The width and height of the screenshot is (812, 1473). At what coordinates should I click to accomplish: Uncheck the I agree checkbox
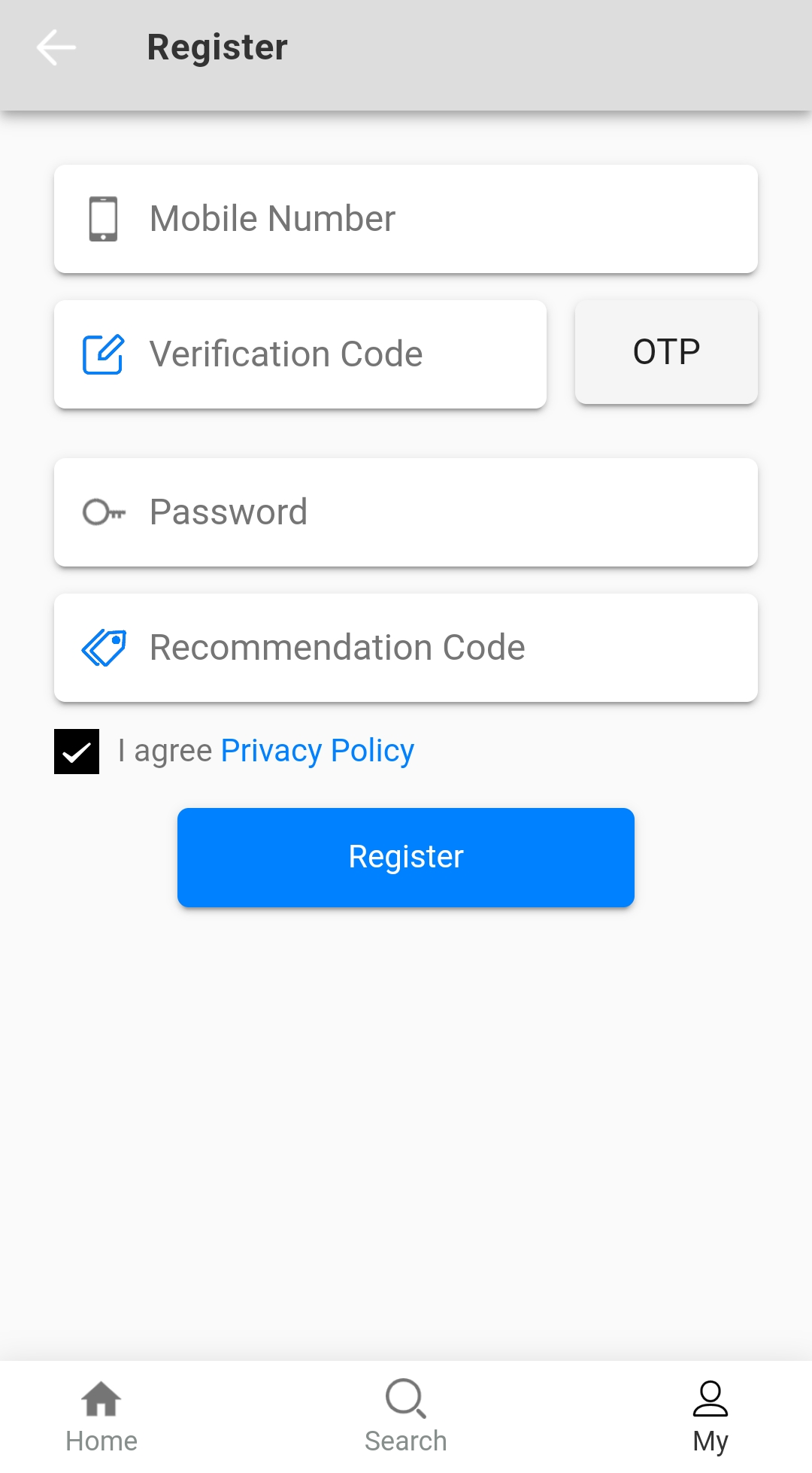(77, 752)
